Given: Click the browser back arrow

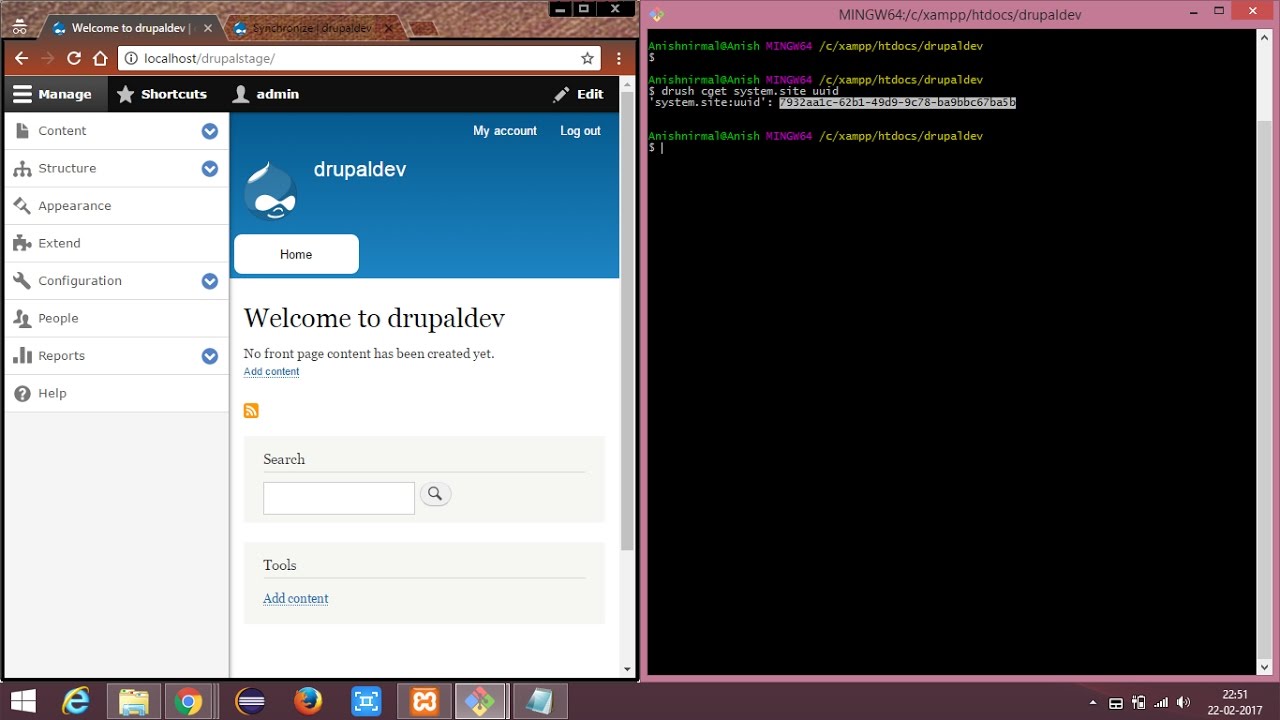Looking at the screenshot, I should tap(21, 58).
